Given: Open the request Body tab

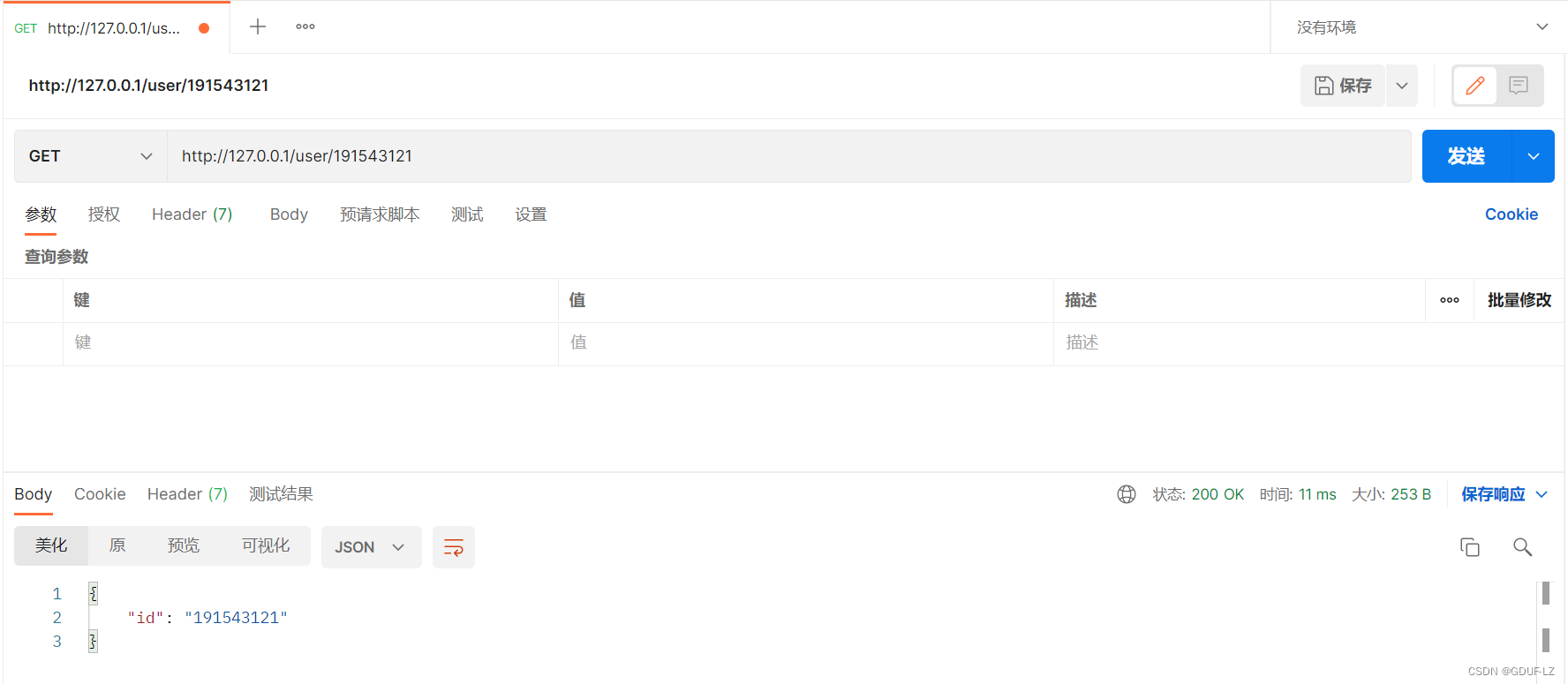Looking at the screenshot, I should pyautogui.click(x=289, y=214).
